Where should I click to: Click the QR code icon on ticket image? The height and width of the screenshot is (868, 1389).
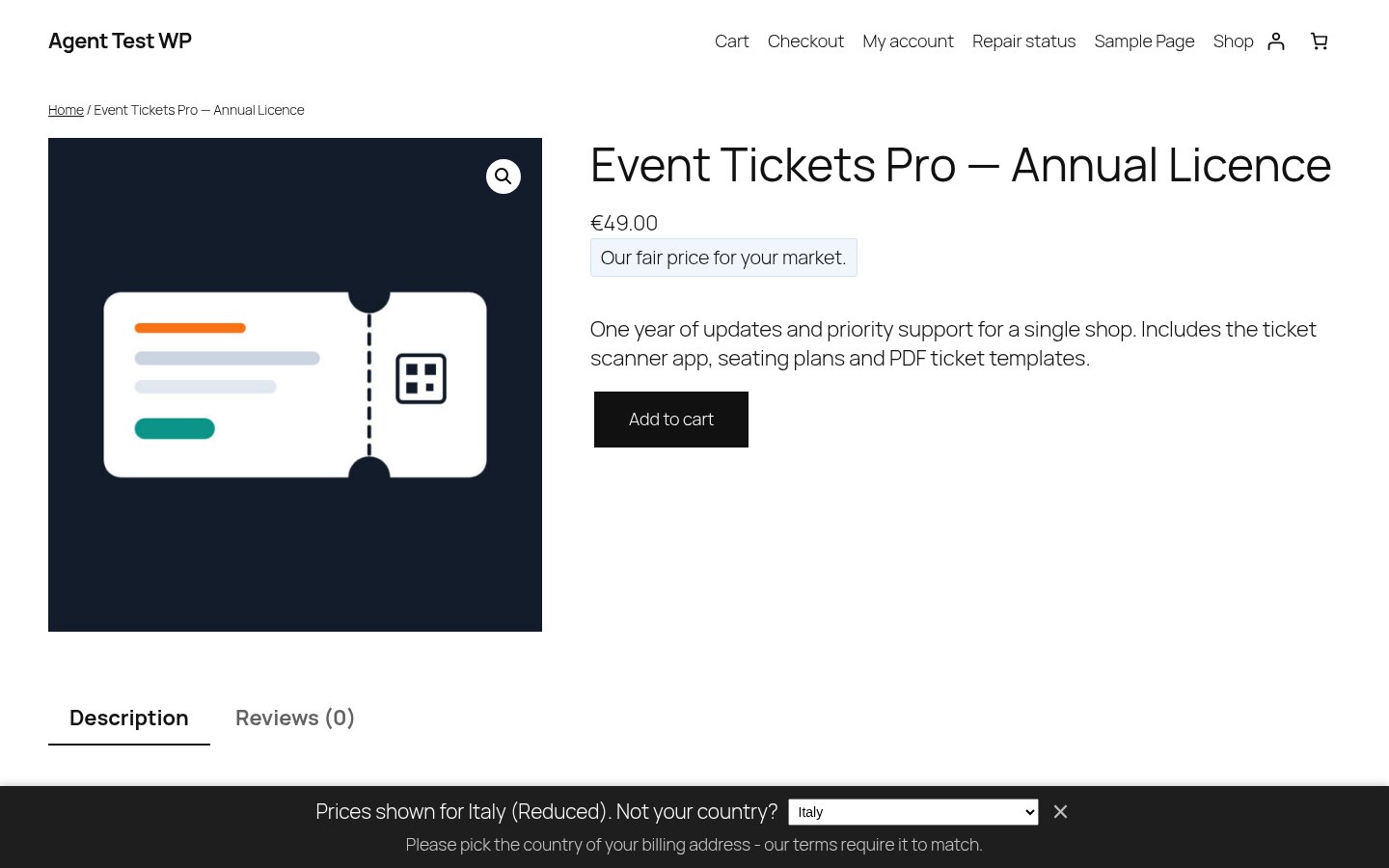pyautogui.click(x=421, y=378)
